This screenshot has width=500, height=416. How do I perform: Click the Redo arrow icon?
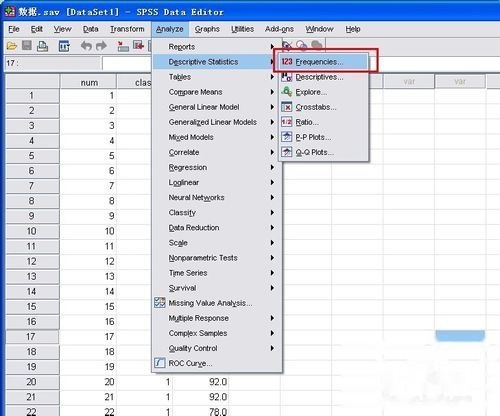point(101,46)
